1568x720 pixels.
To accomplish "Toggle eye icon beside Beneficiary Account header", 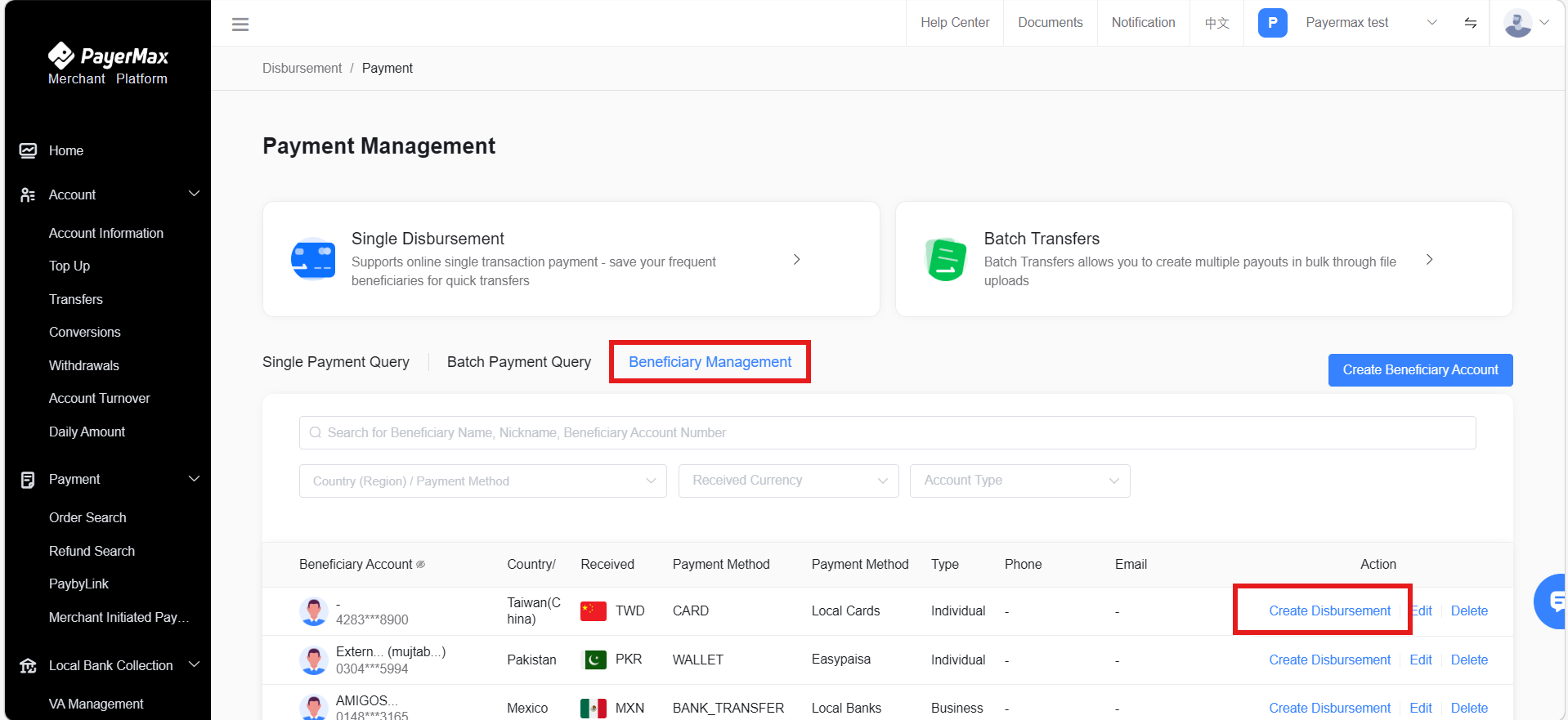I will (420, 565).
